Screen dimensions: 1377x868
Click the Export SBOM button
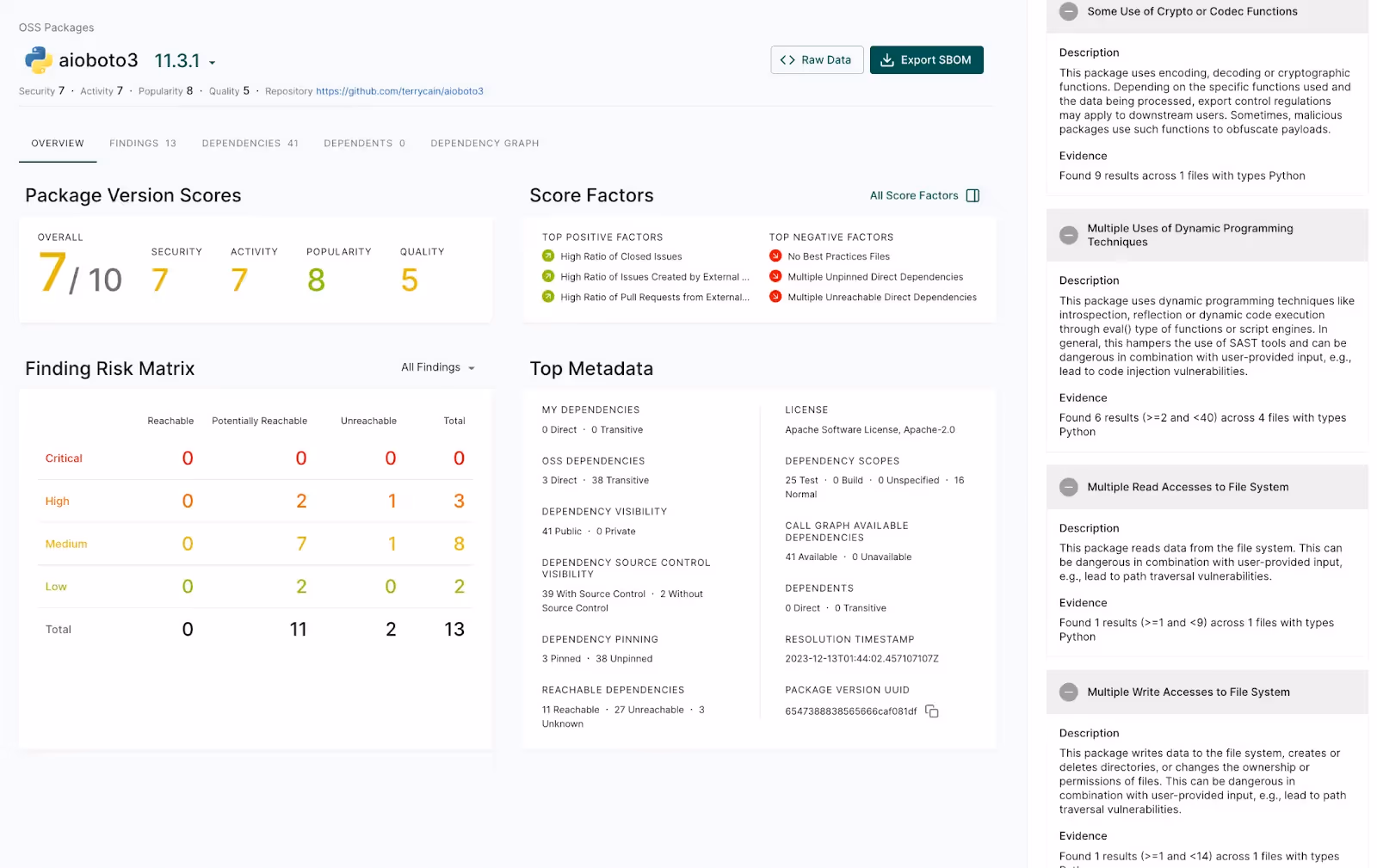pos(926,60)
